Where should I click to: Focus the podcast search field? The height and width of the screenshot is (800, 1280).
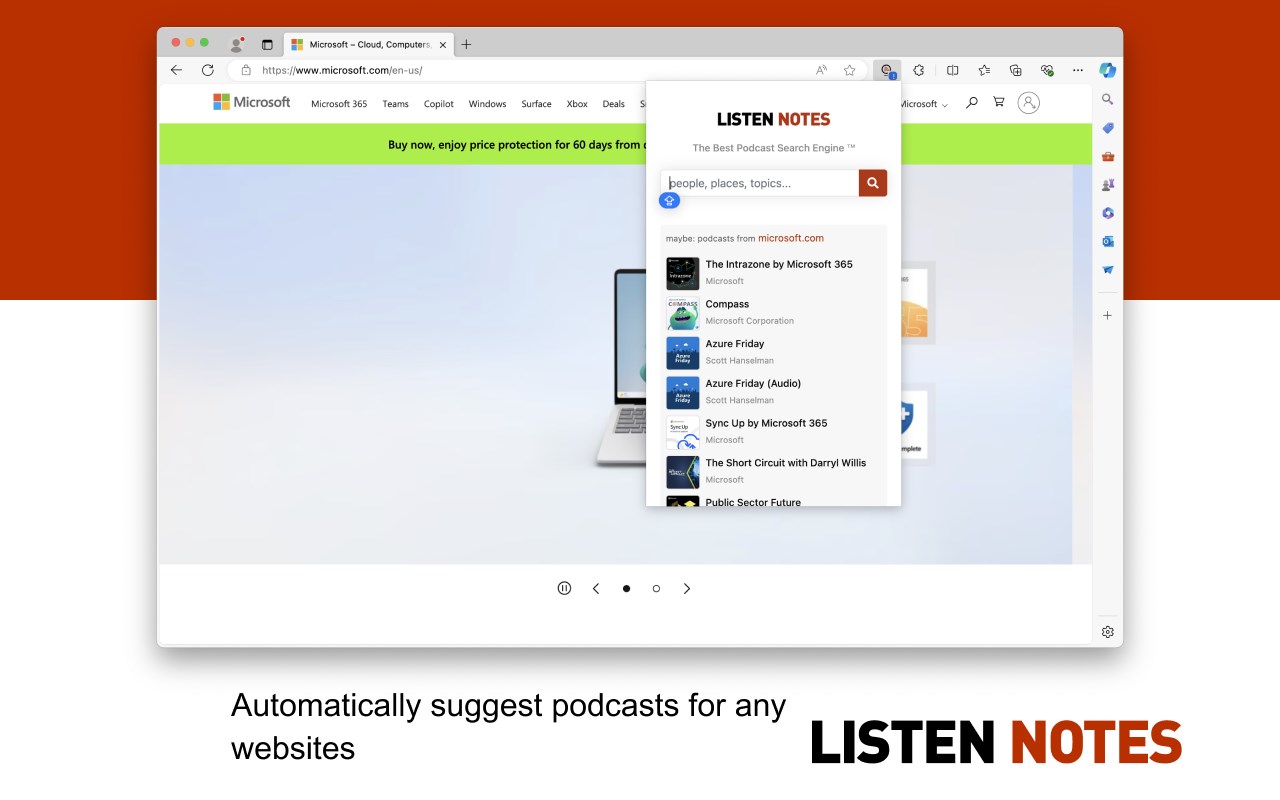point(760,183)
